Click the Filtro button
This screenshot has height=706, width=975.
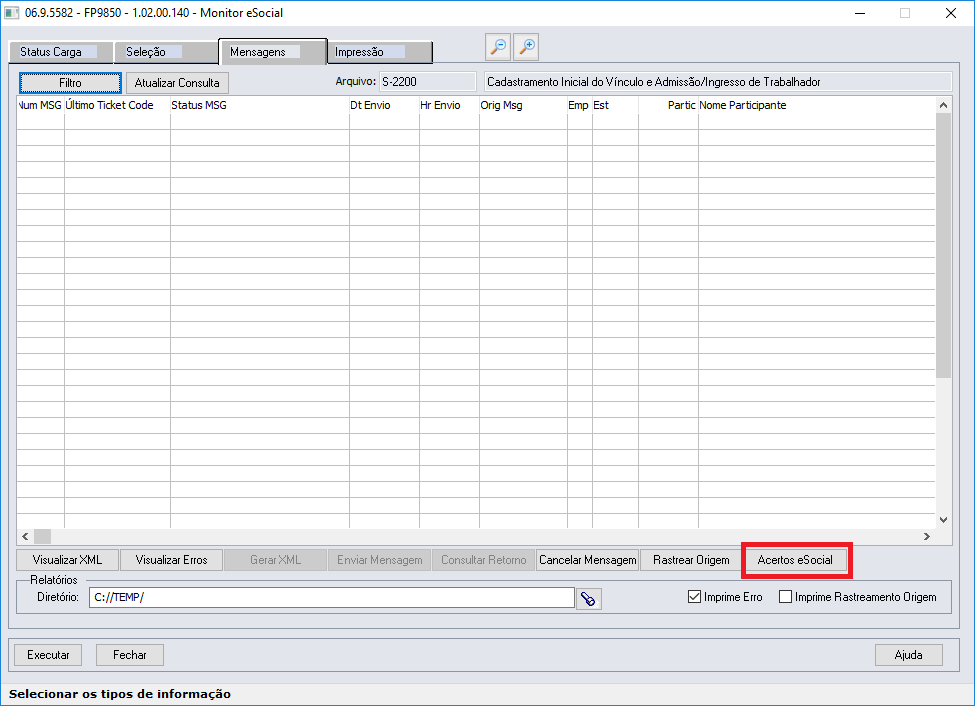[70, 83]
